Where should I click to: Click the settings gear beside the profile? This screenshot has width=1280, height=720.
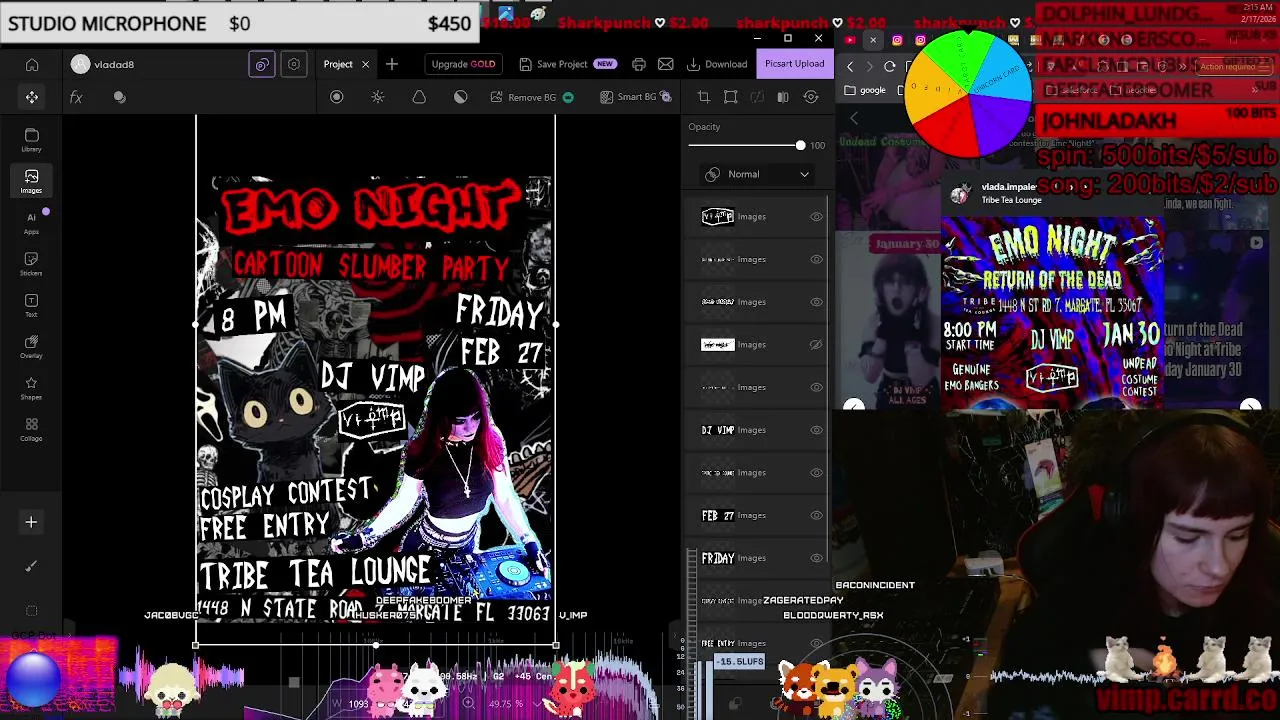point(294,64)
